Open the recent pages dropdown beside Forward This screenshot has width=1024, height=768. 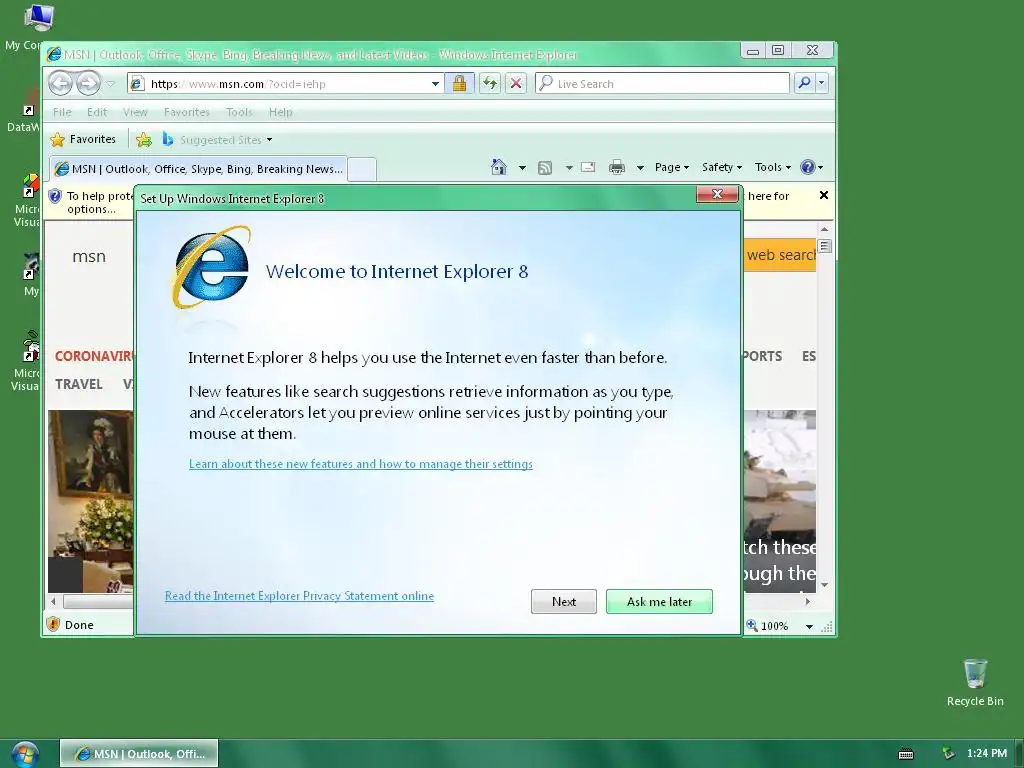pos(110,84)
